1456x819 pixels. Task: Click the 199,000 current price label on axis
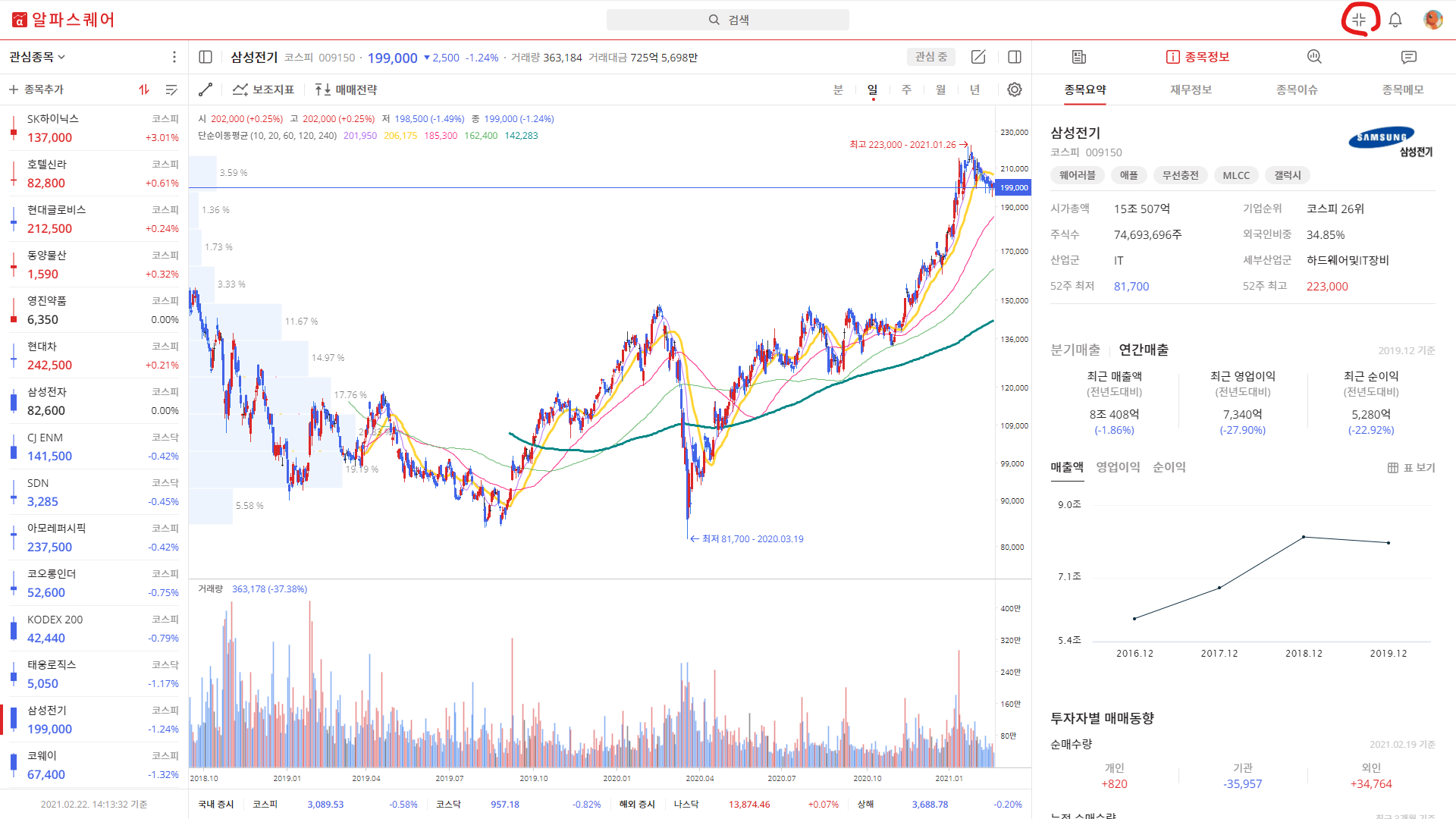click(1014, 187)
